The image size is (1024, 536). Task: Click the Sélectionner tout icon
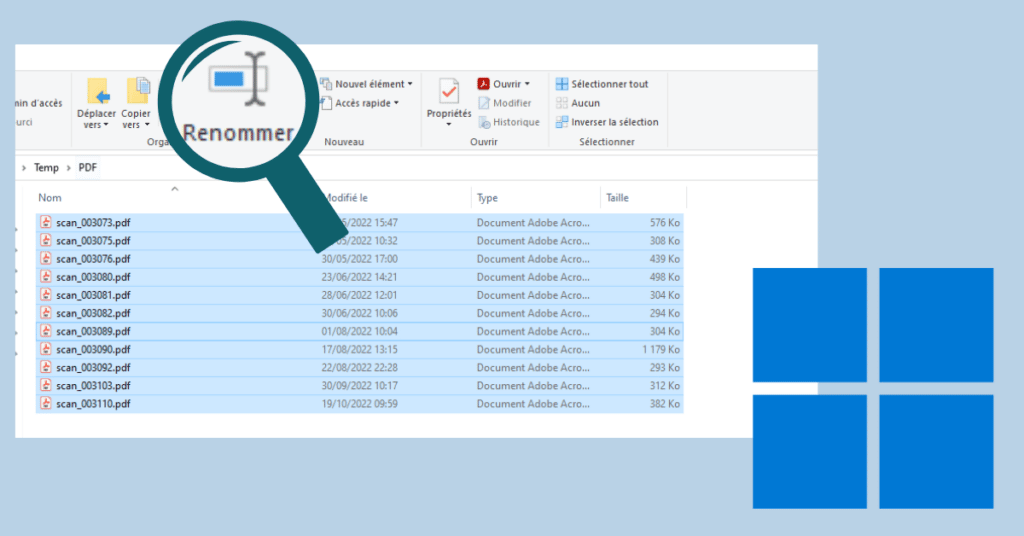[562, 84]
